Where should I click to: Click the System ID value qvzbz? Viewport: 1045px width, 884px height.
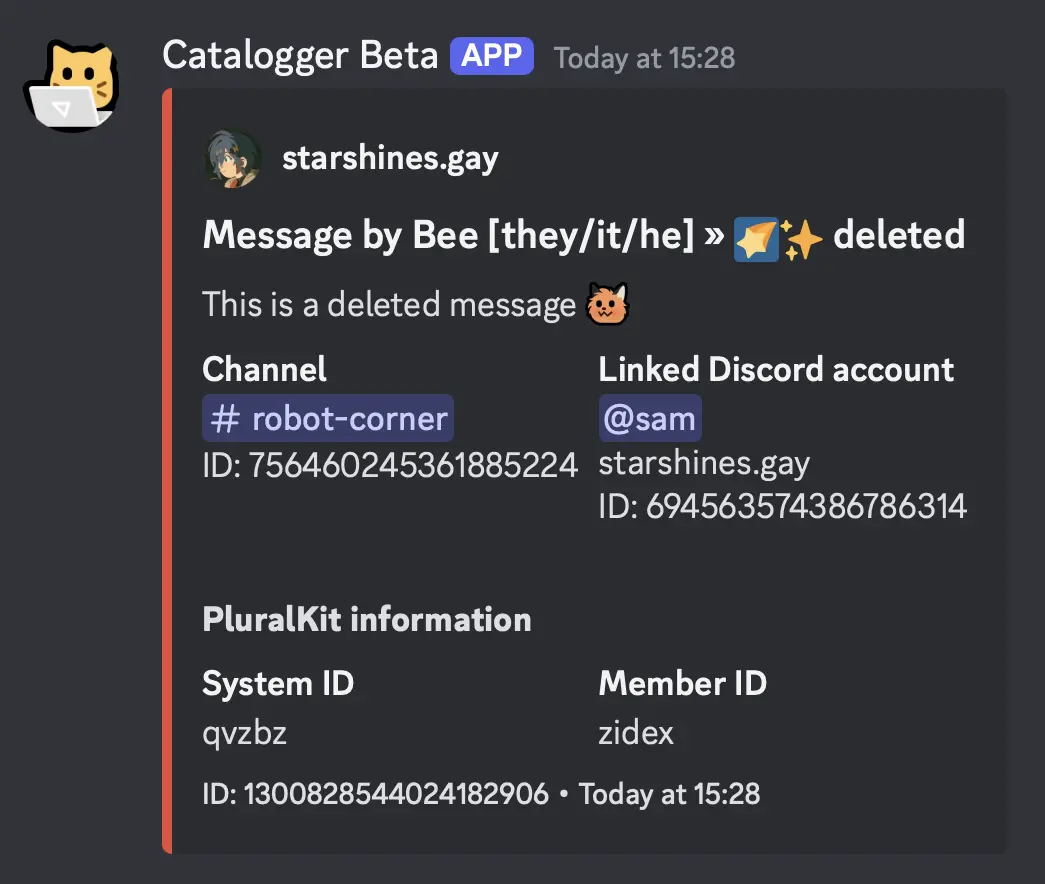[245, 734]
